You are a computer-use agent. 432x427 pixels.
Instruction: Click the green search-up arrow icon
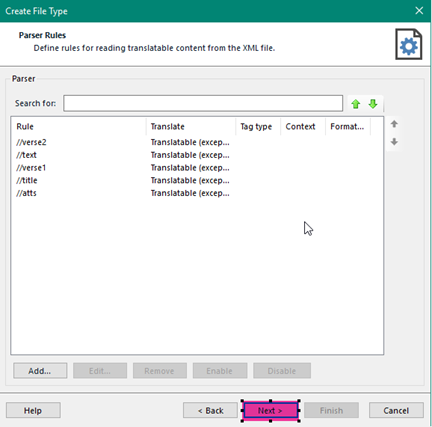click(356, 104)
